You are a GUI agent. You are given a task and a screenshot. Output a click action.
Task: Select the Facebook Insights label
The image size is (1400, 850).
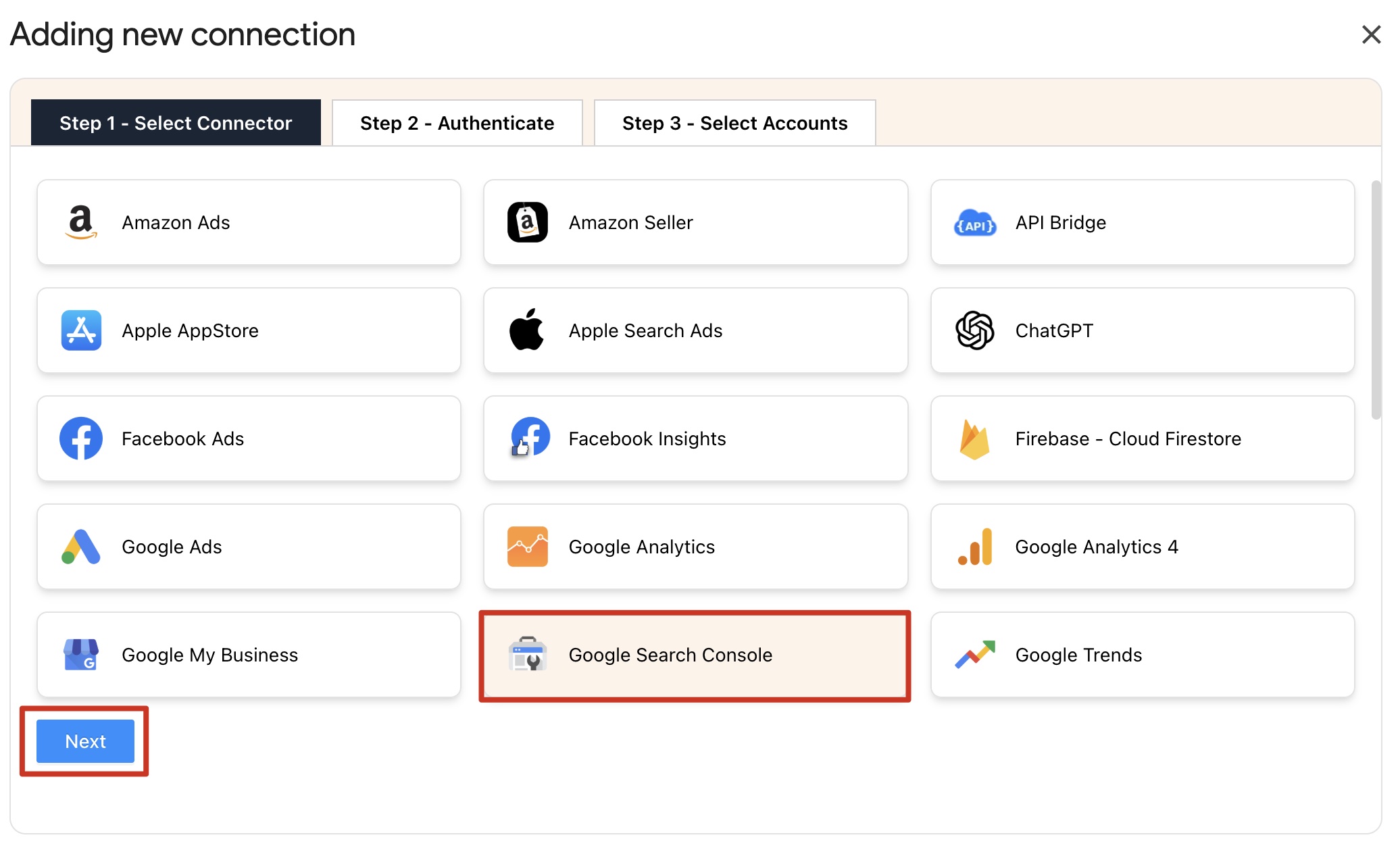pos(647,439)
